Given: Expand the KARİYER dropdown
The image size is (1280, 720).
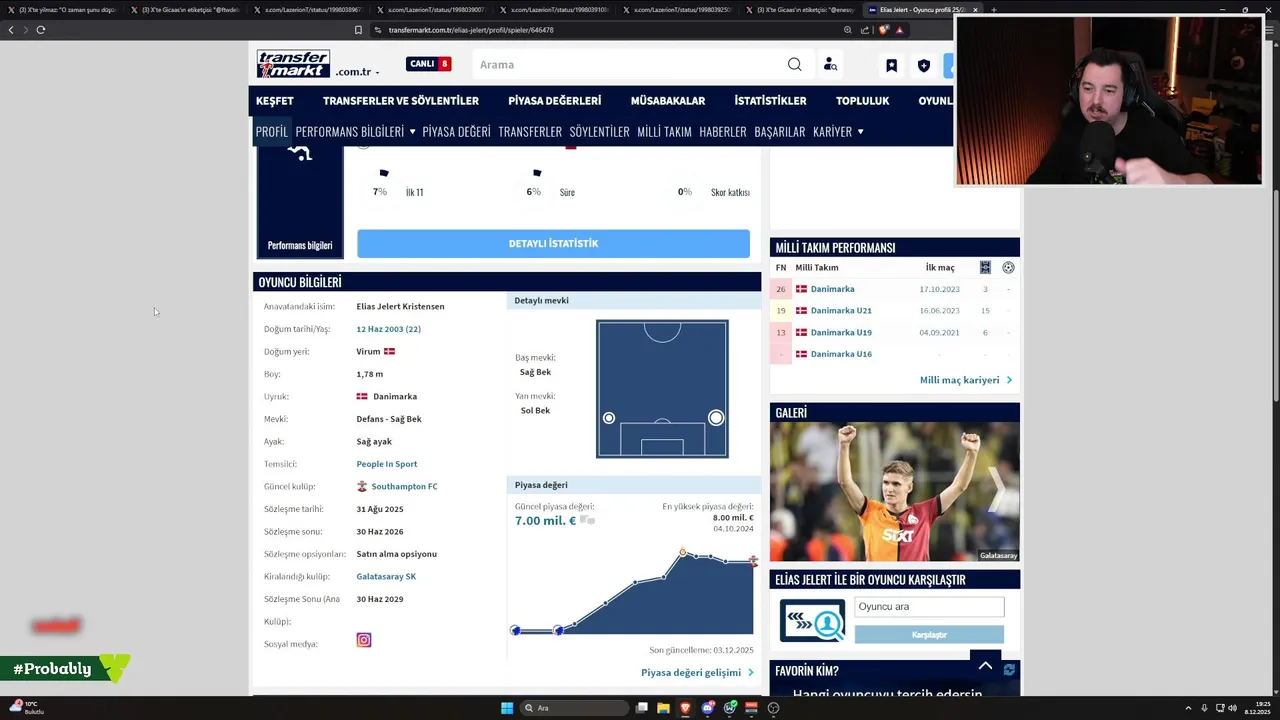Looking at the screenshot, I should [x=838, y=131].
